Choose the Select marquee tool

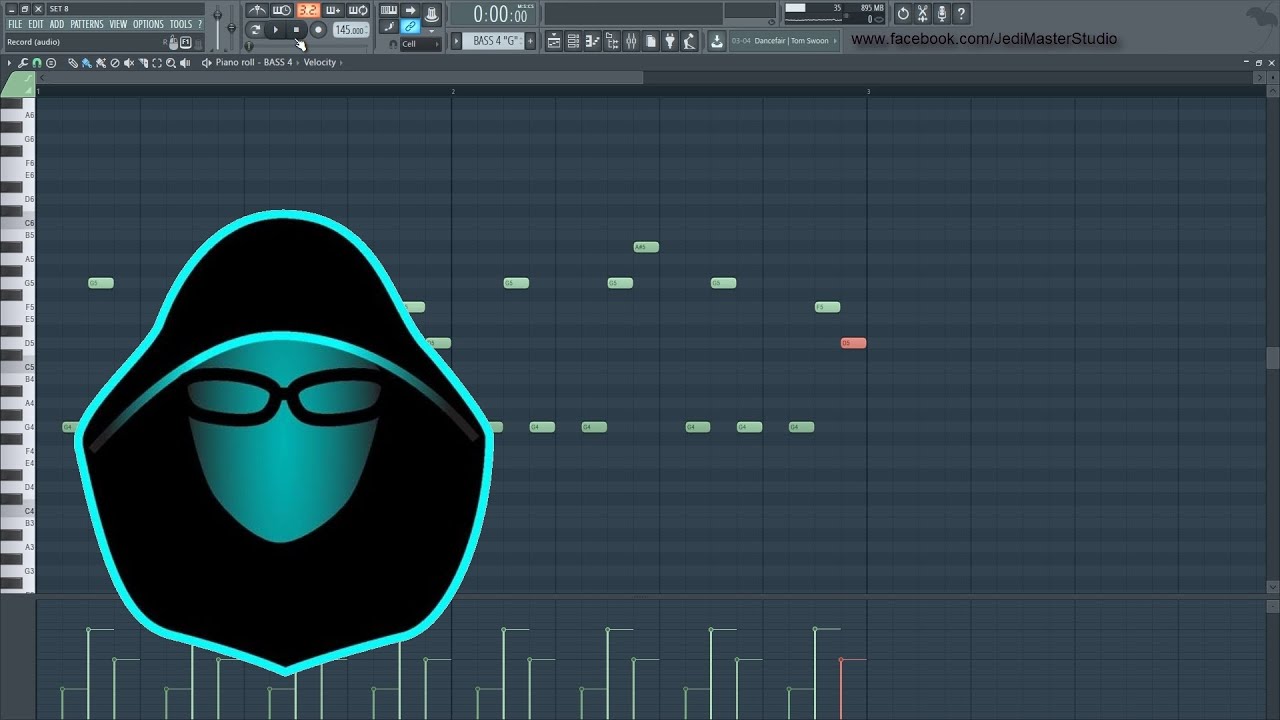tap(157, 62)
